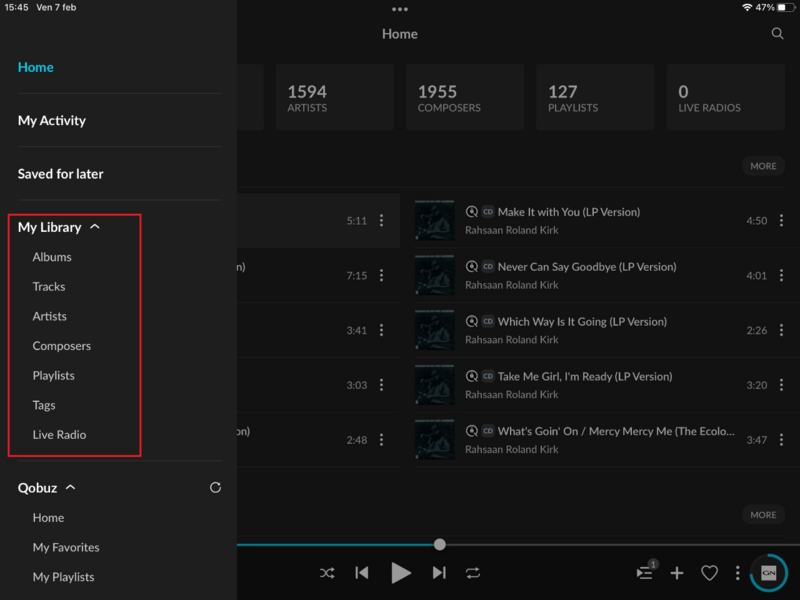Open the GN output selector icon
The image size is (800, 600).
[x=766, y=573]
